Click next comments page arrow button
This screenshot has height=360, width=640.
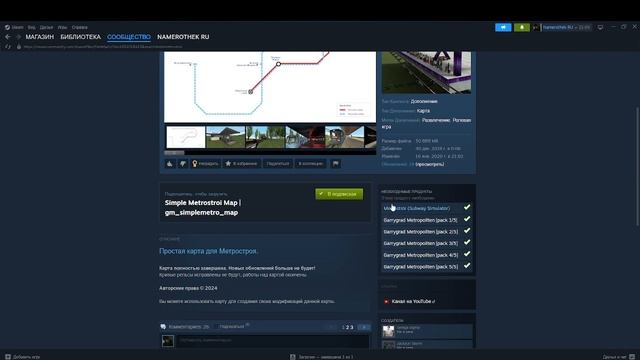pos(364,327)
